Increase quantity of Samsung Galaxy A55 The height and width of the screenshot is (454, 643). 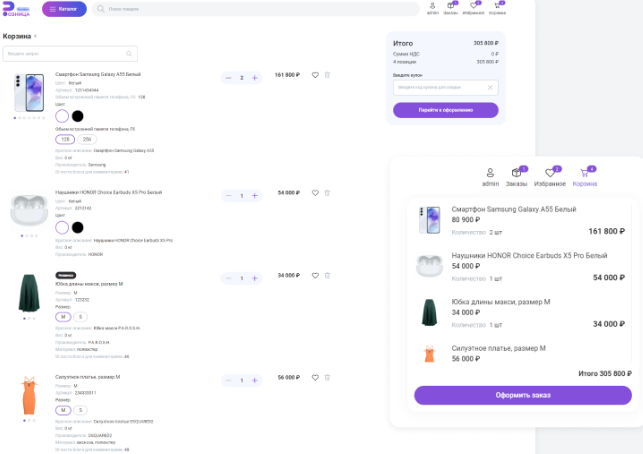(255, 78)
